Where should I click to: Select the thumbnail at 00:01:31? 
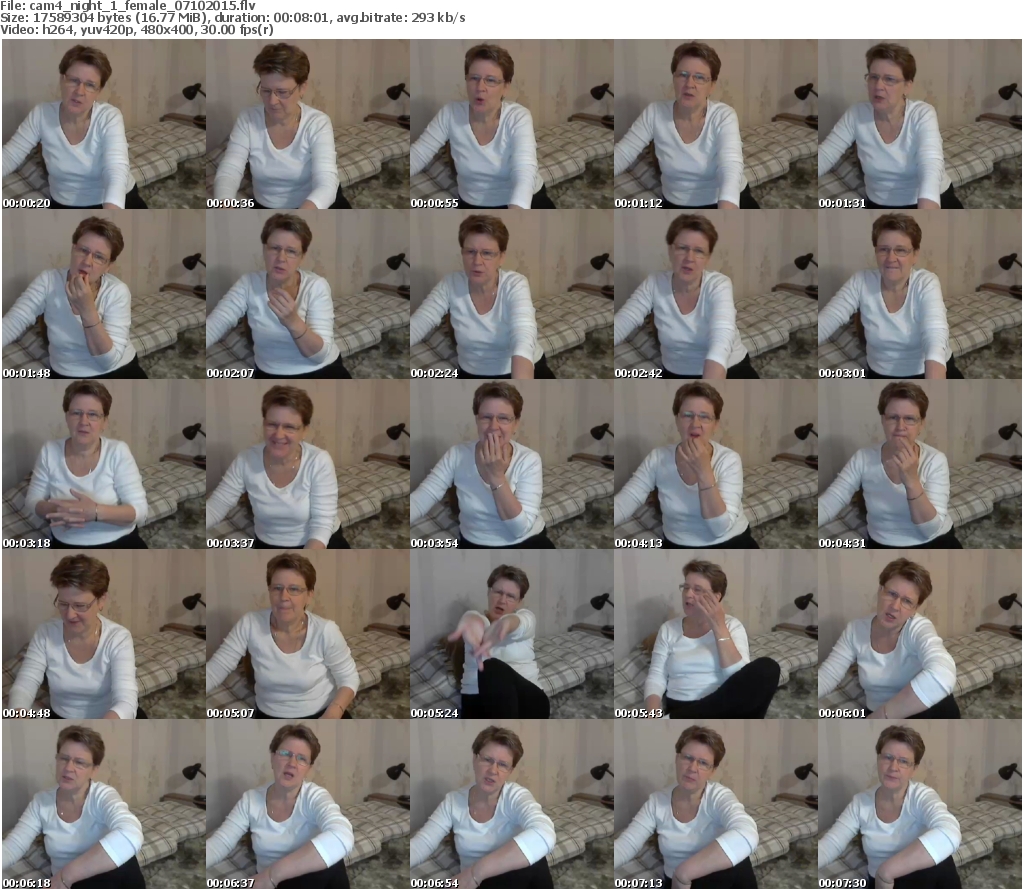[x=920, y=124]
